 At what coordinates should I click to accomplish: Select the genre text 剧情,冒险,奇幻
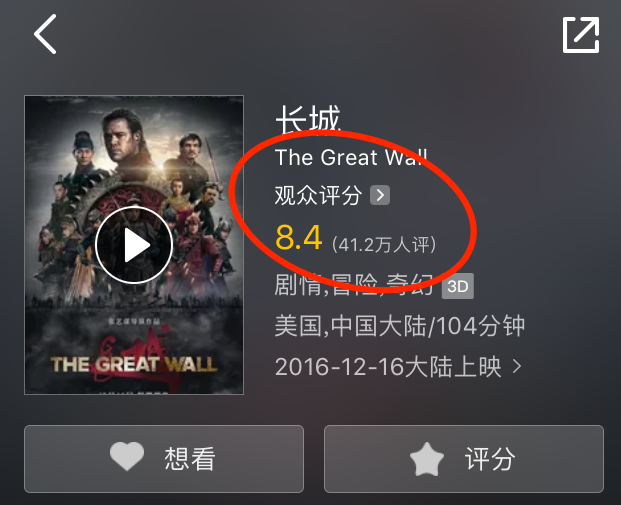click(354, 285)
